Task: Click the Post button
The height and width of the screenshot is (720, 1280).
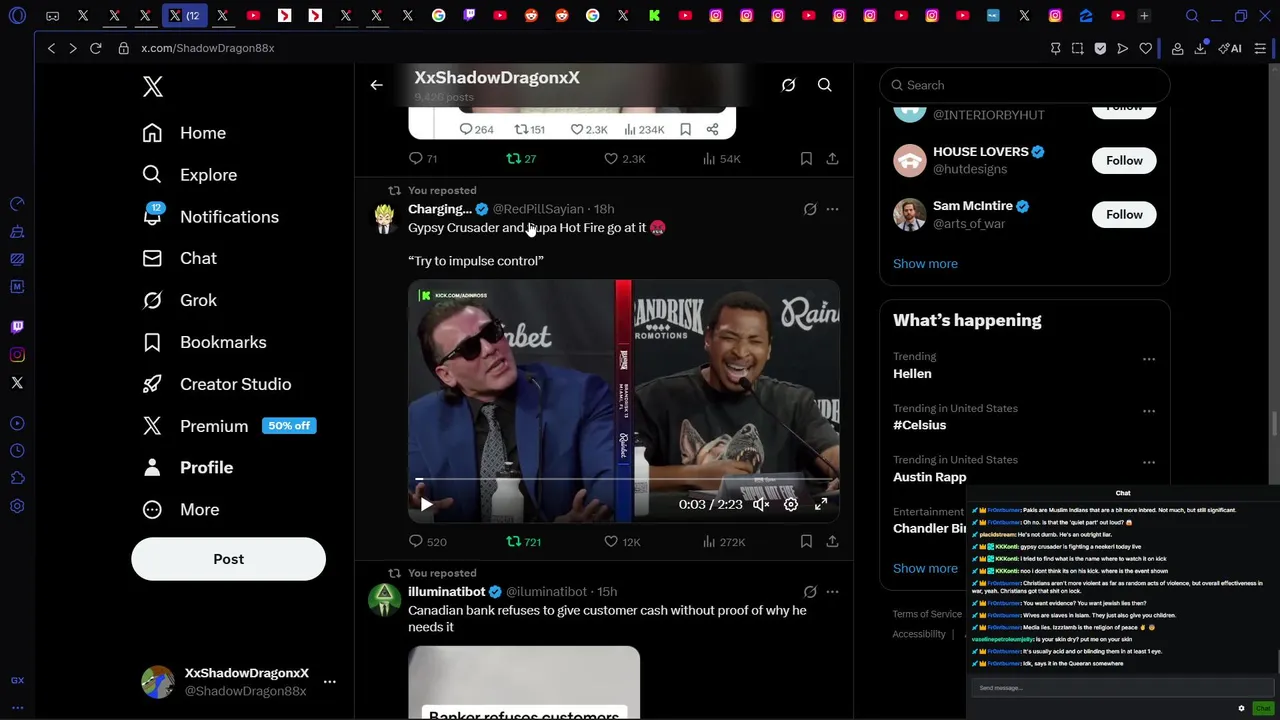Action: (228, 559)
